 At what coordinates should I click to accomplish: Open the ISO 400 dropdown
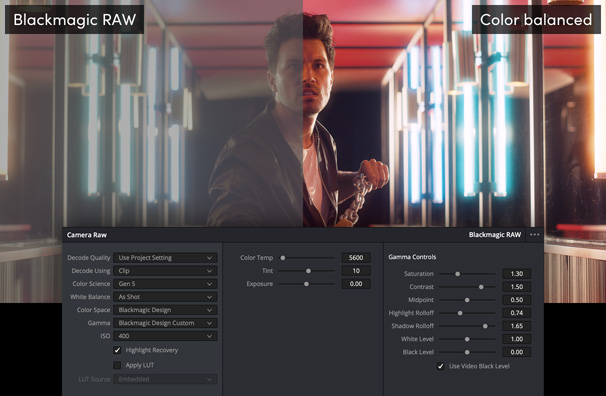click(x=165, y=336)
